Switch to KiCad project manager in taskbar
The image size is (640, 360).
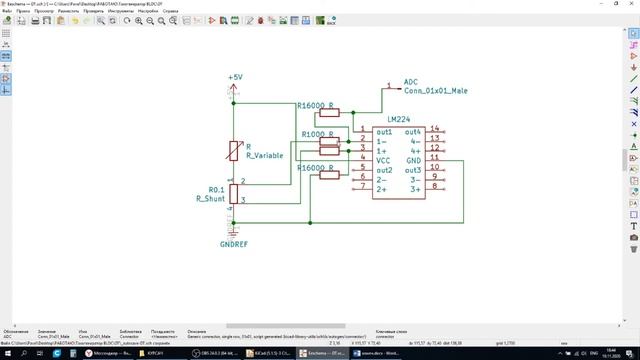tap(269, 353)
